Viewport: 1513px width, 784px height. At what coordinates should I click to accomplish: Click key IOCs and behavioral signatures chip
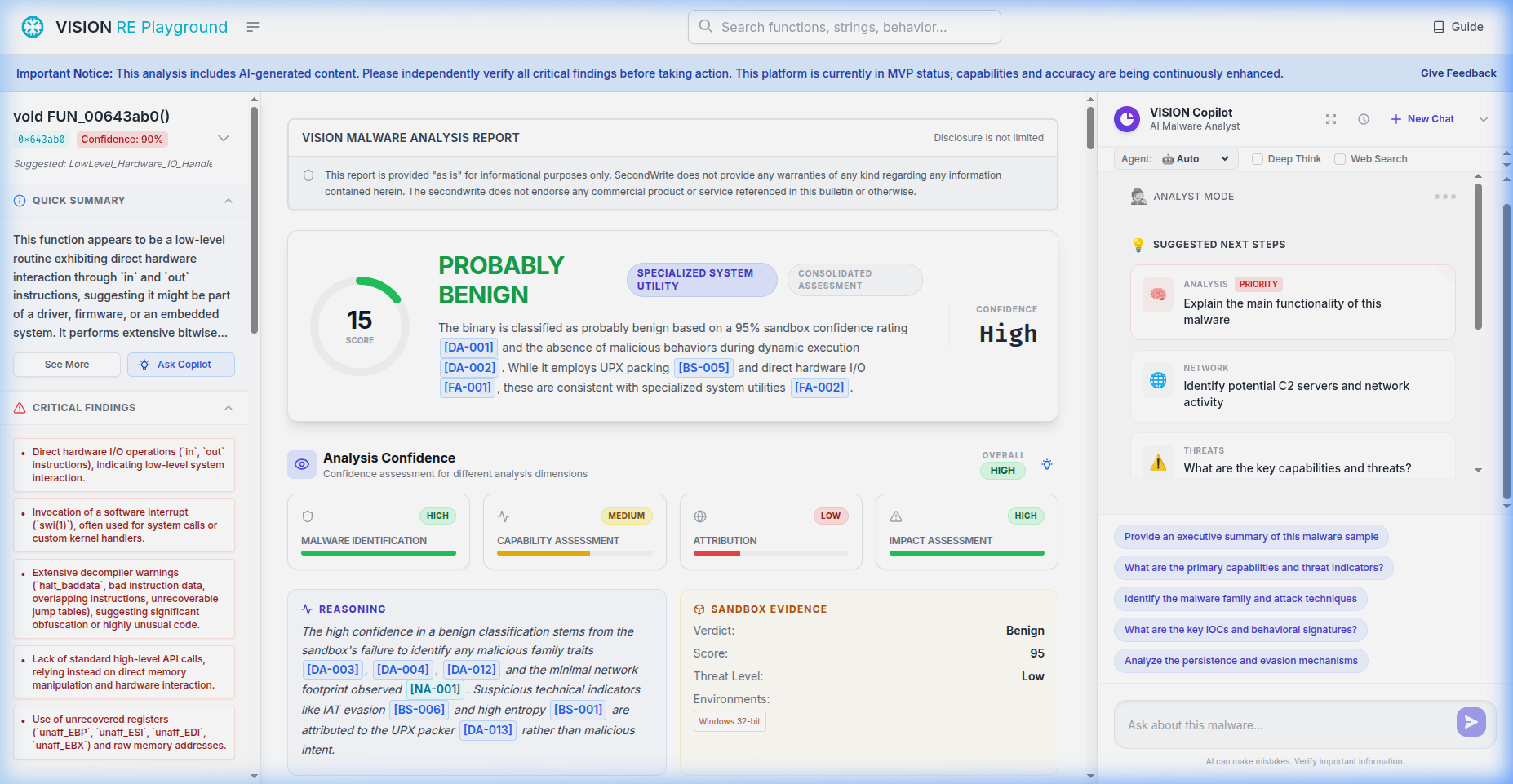[1240, 630]
